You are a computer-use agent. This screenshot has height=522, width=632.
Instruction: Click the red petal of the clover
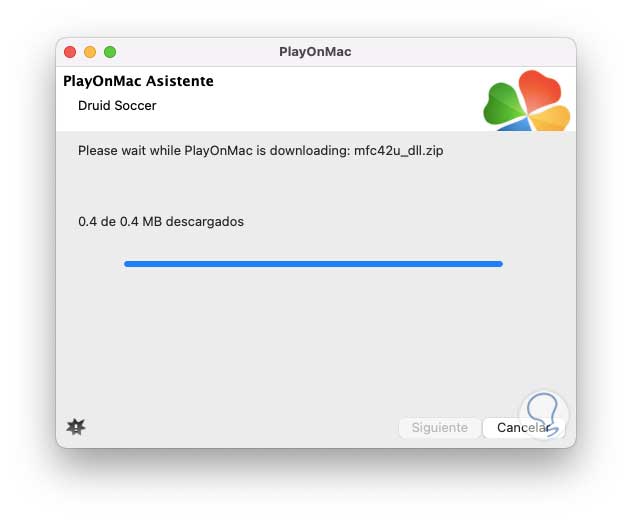click(x=539, y=91)
